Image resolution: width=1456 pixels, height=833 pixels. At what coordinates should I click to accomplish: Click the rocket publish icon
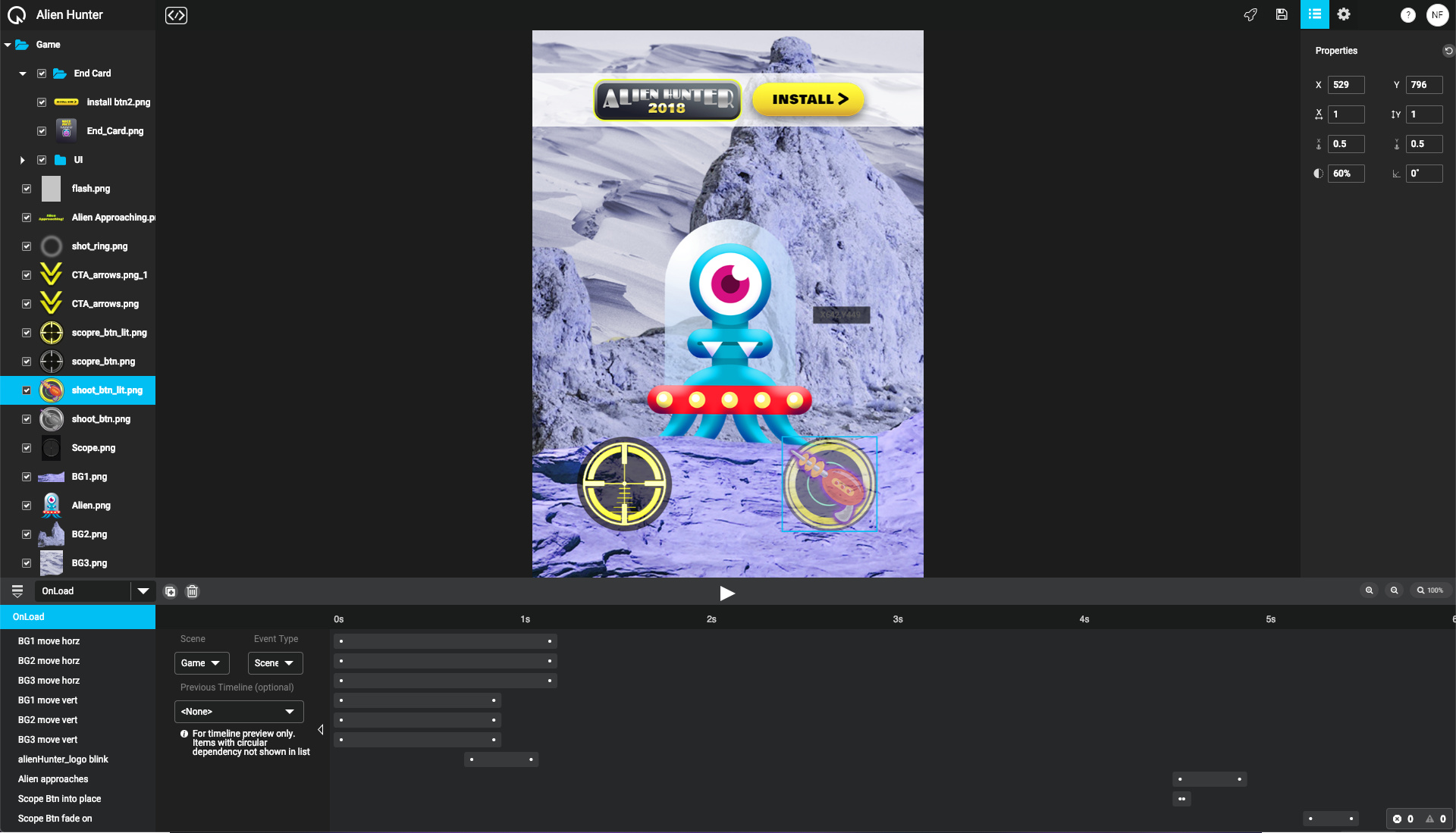point(1250,14)
